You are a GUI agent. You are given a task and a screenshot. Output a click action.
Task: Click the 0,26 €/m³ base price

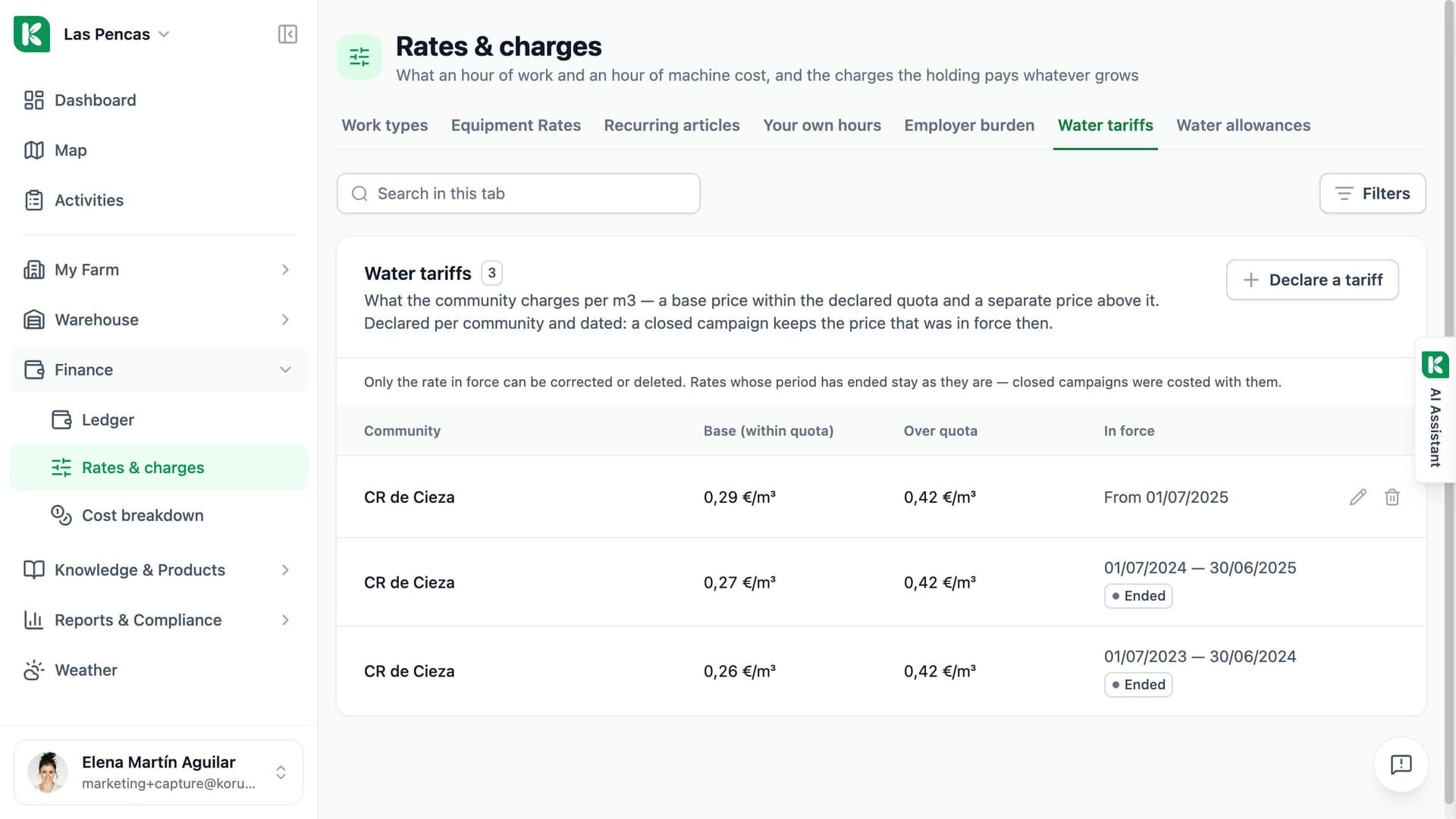coord(739,671)
